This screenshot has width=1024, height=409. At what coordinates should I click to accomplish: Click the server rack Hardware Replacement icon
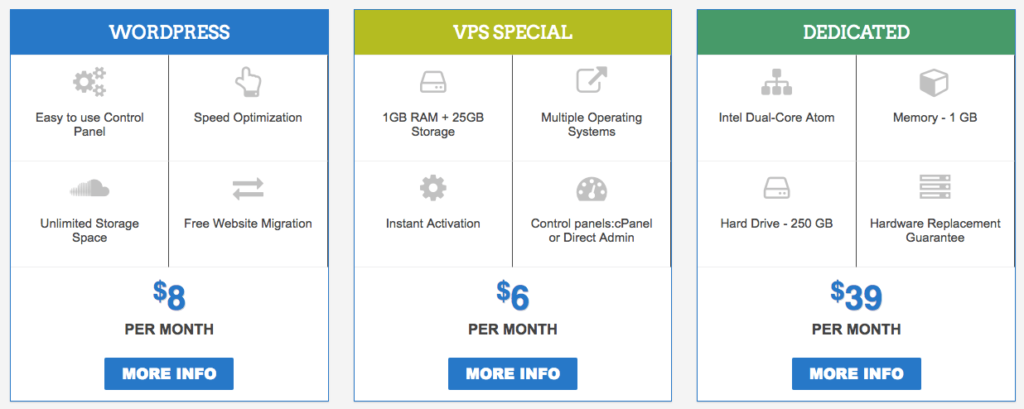[935, 187]
